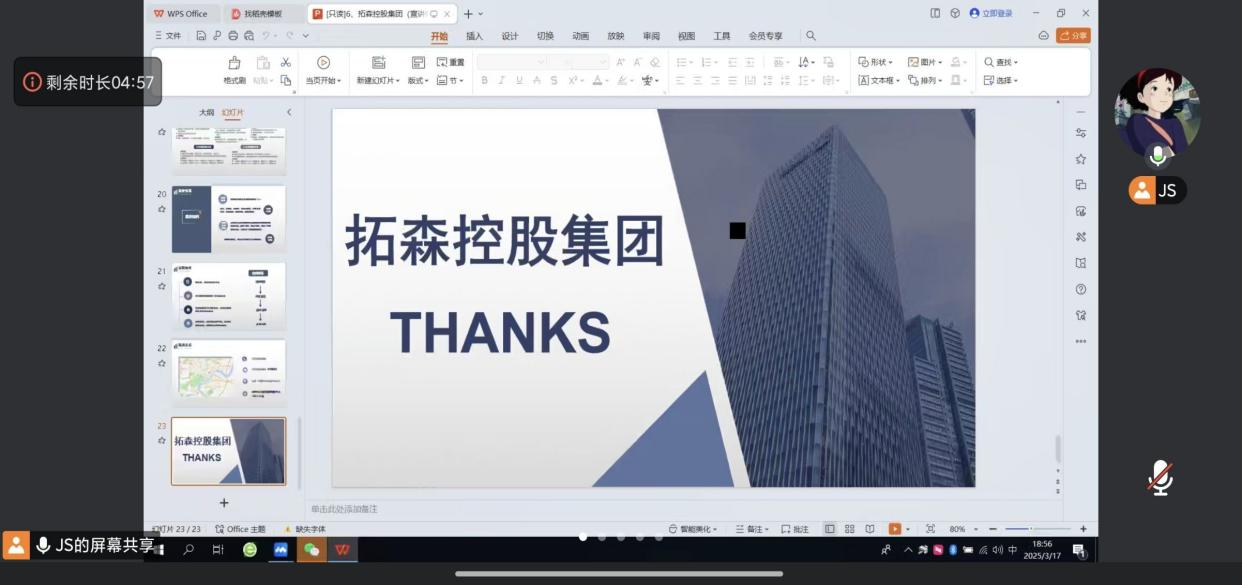Click the zoom slider in status bar

[1030, 529]
